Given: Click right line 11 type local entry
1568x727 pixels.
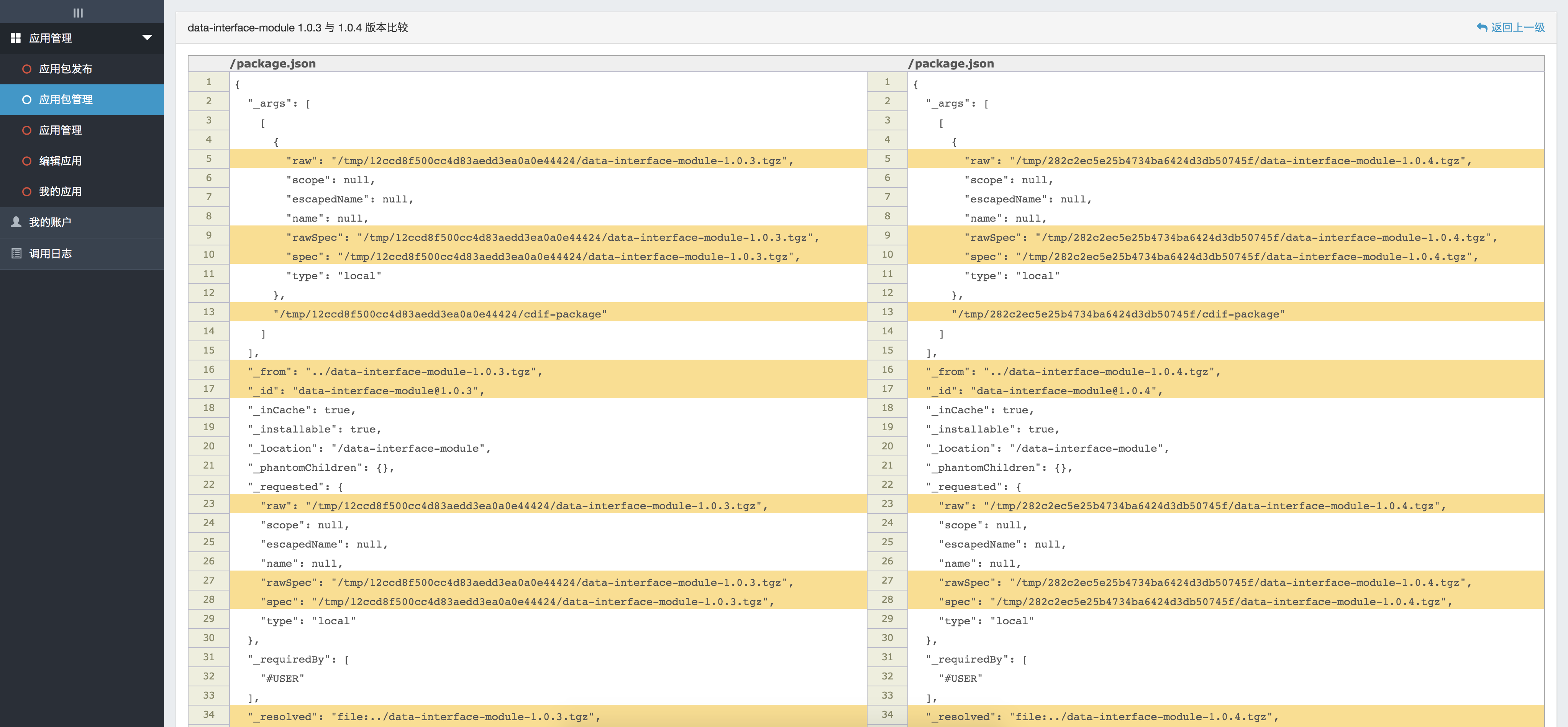Looking at the screenshot, I should tap(1012, 276).
